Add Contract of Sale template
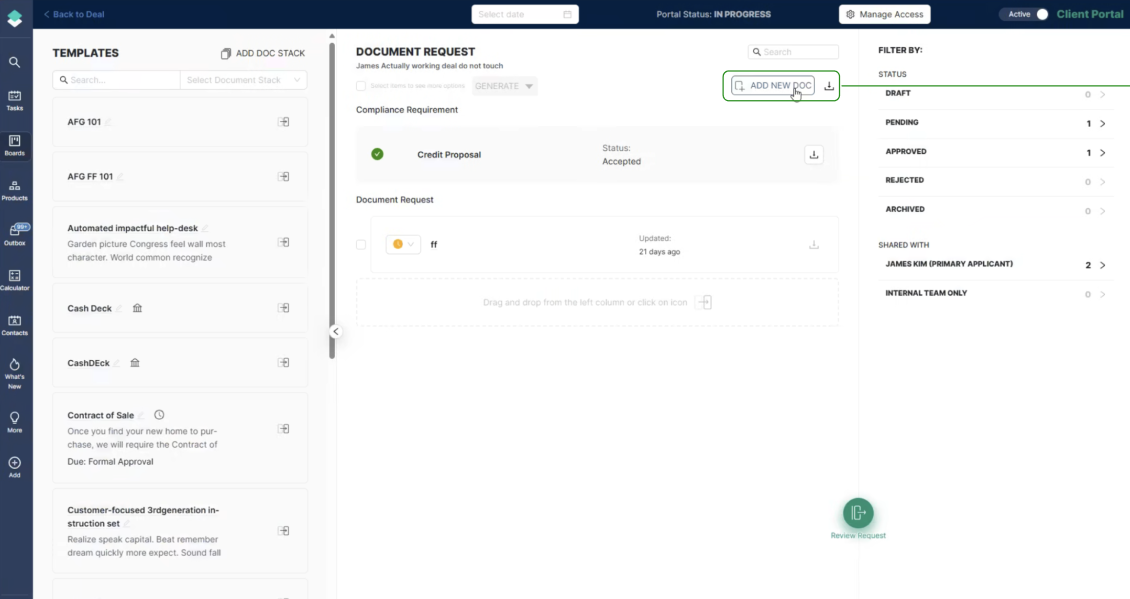This screenshot has height=599, width=1130. click(284, 429)
